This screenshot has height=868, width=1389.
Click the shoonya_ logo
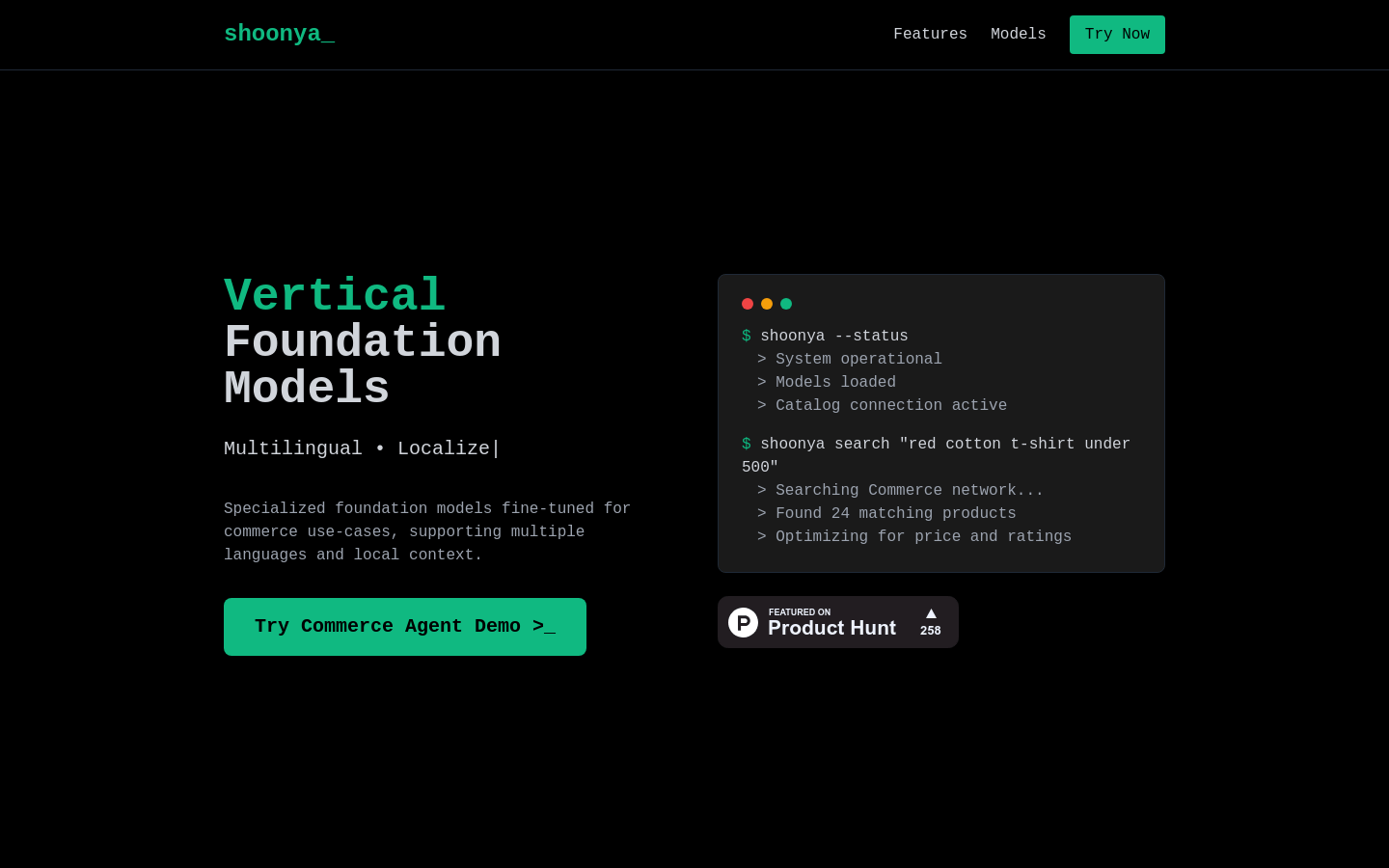coord(279,34)
